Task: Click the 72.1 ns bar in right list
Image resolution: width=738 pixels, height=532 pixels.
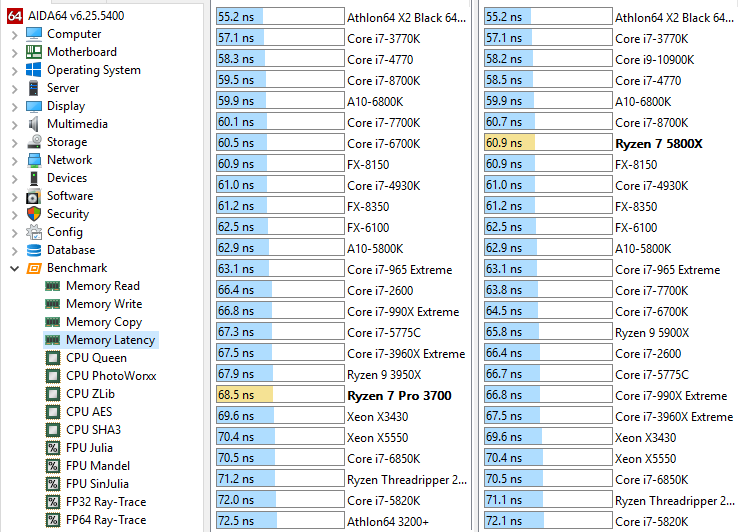Action: point(548,521)
